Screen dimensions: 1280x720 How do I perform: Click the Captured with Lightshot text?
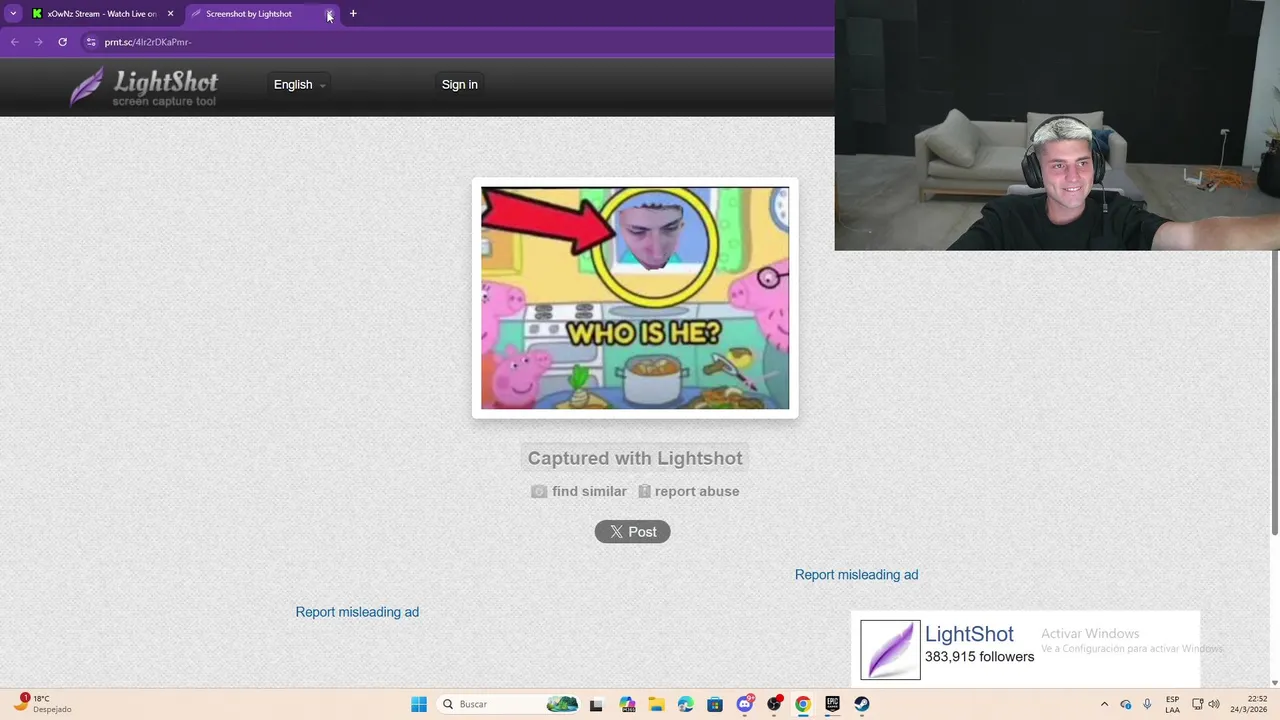tap(635, 458)
